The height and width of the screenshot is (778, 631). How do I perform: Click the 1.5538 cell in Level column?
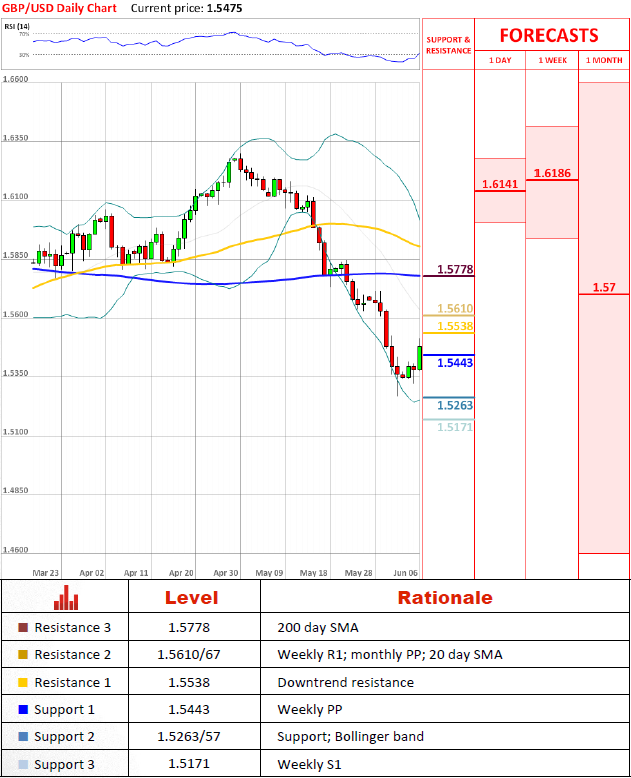[189, 683]
